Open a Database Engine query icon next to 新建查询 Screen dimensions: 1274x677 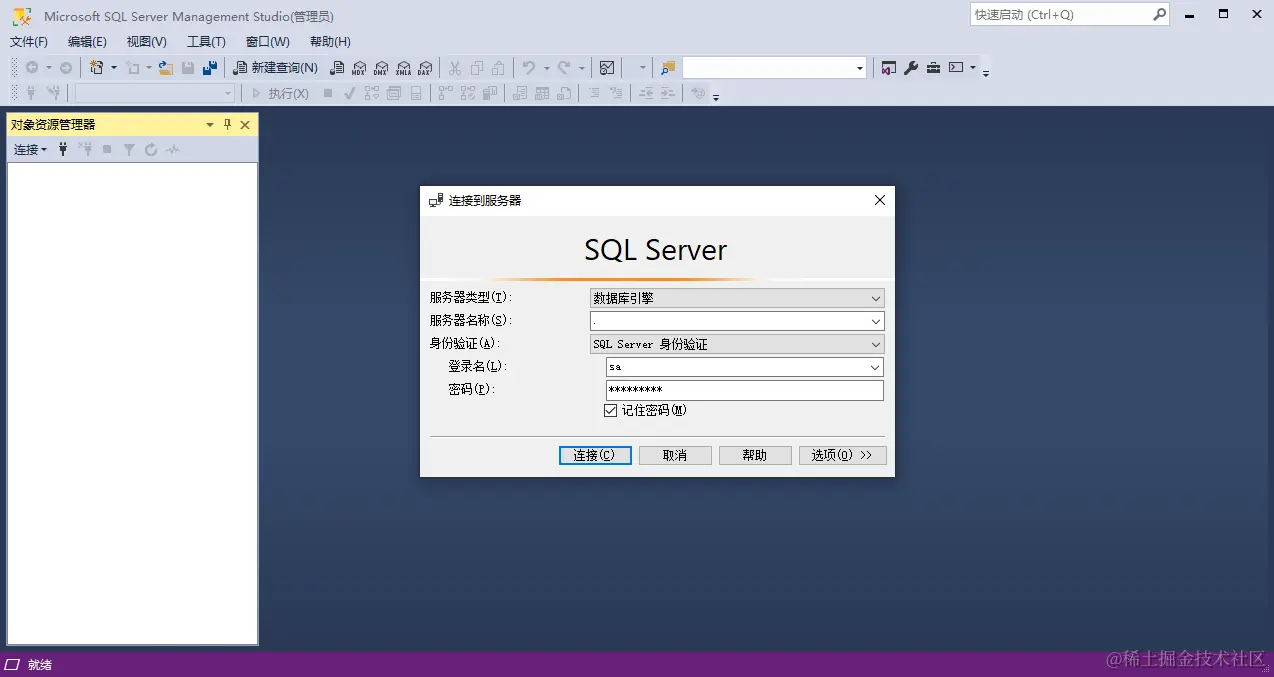(x=337, y=68)
